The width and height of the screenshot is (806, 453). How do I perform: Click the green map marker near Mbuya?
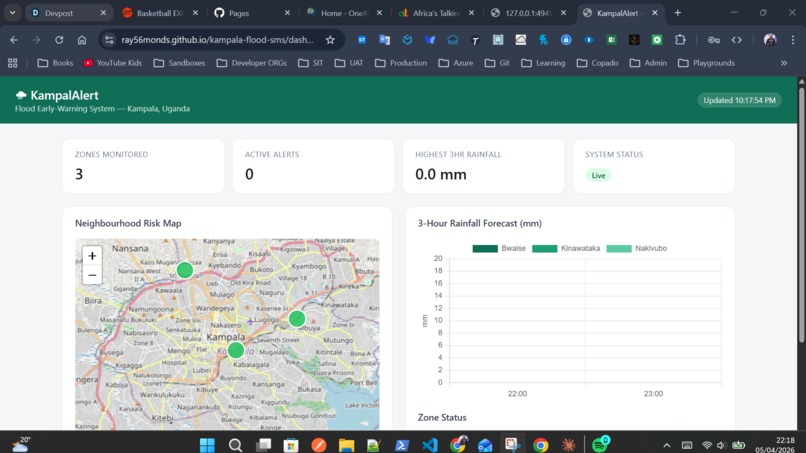297,319
